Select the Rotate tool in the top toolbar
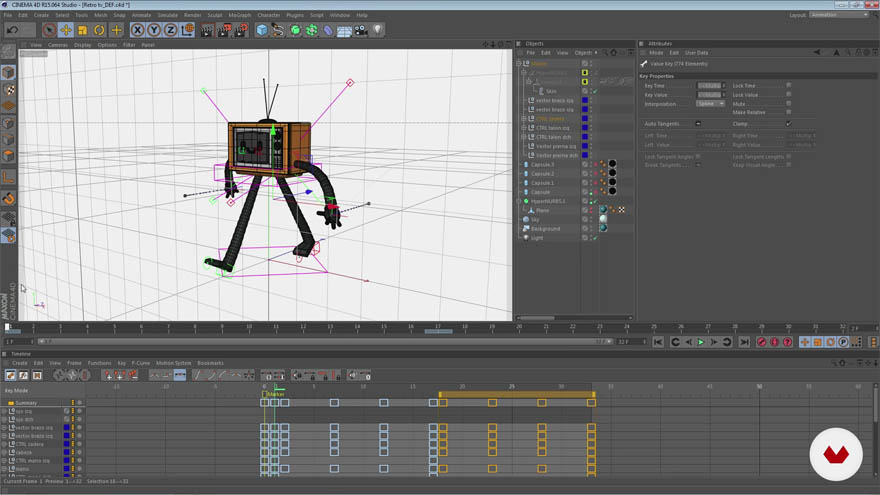 coord(99,30)
